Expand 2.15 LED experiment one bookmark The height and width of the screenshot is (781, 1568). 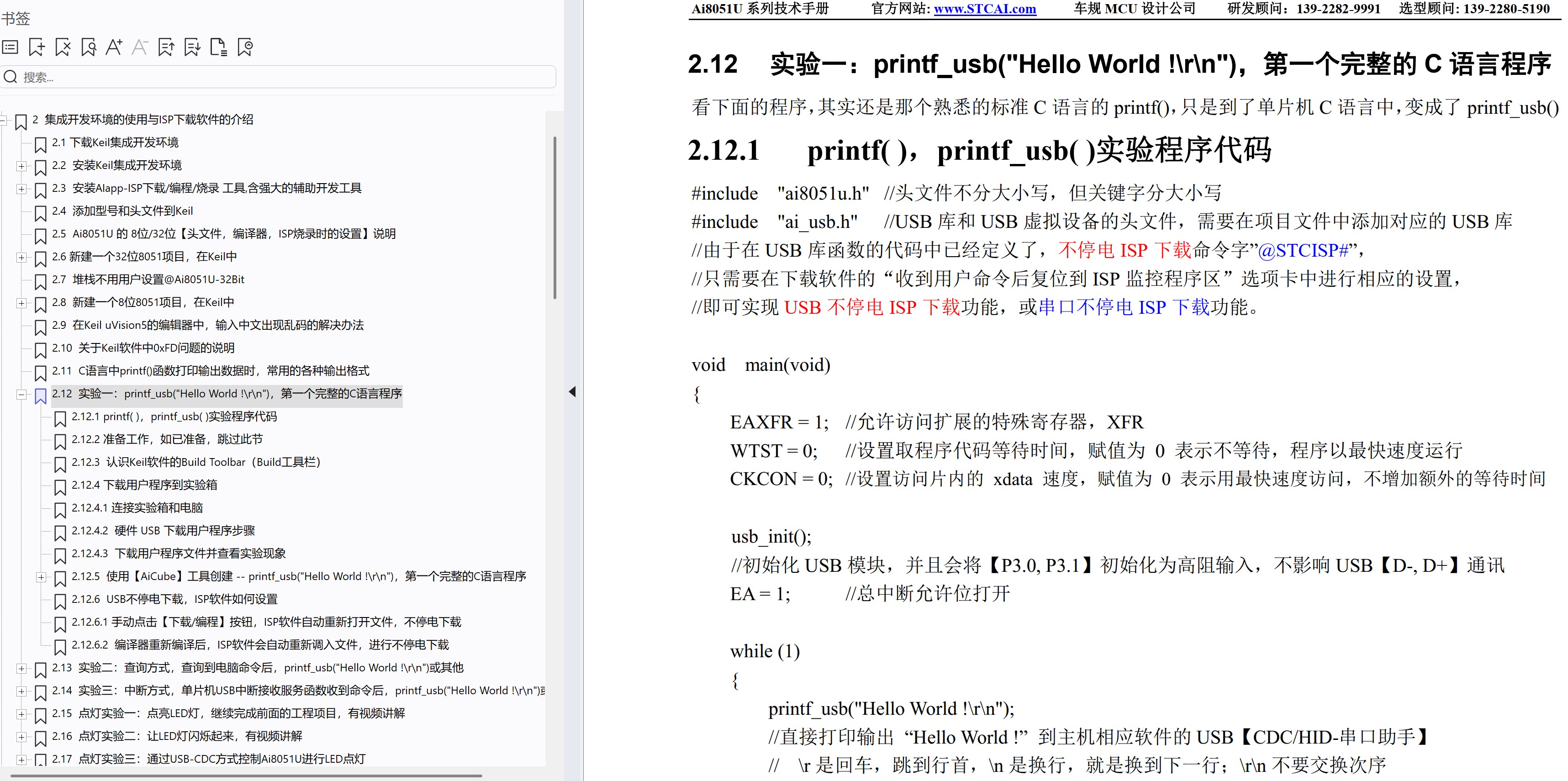pos(21,714)
